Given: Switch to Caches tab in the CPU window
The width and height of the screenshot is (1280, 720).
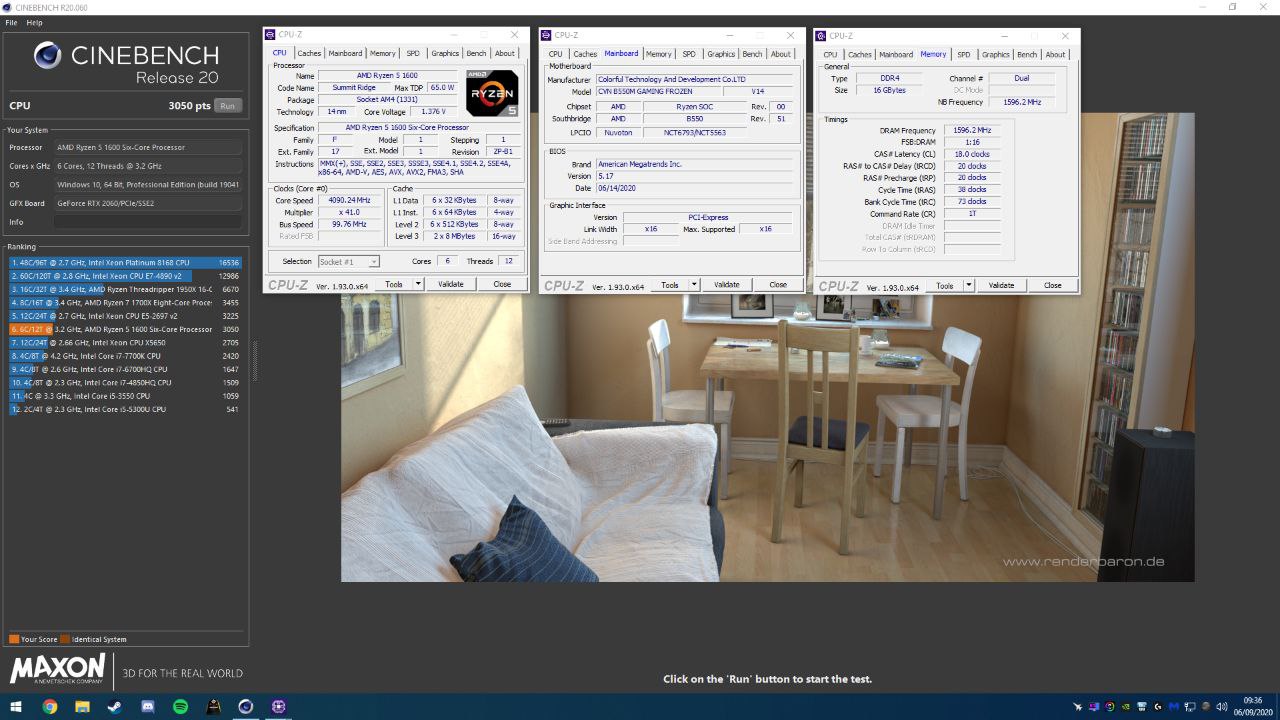Looking at the screenshot, I should (x=309, y=54).
